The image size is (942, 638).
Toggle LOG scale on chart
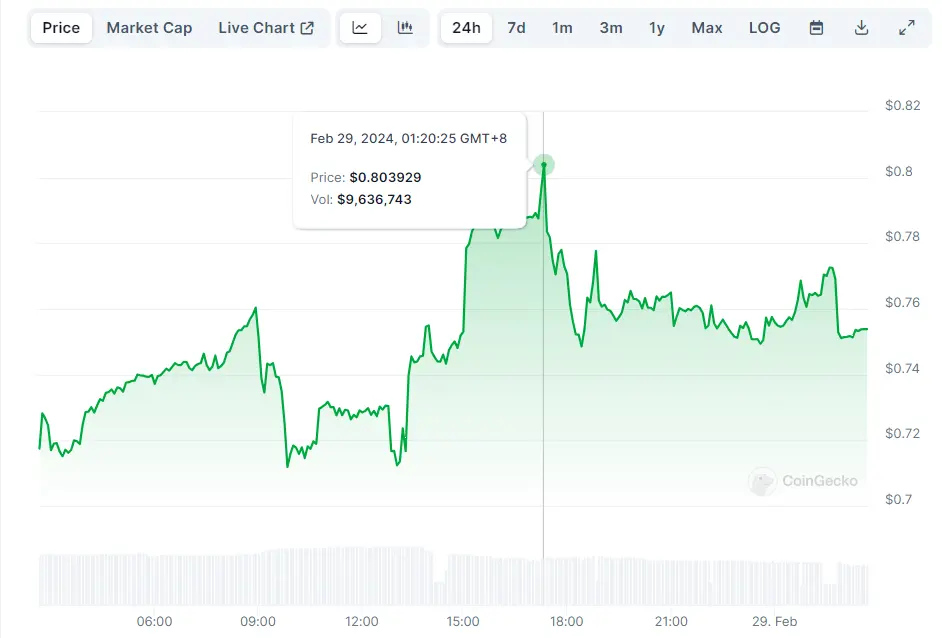point(764,28)
